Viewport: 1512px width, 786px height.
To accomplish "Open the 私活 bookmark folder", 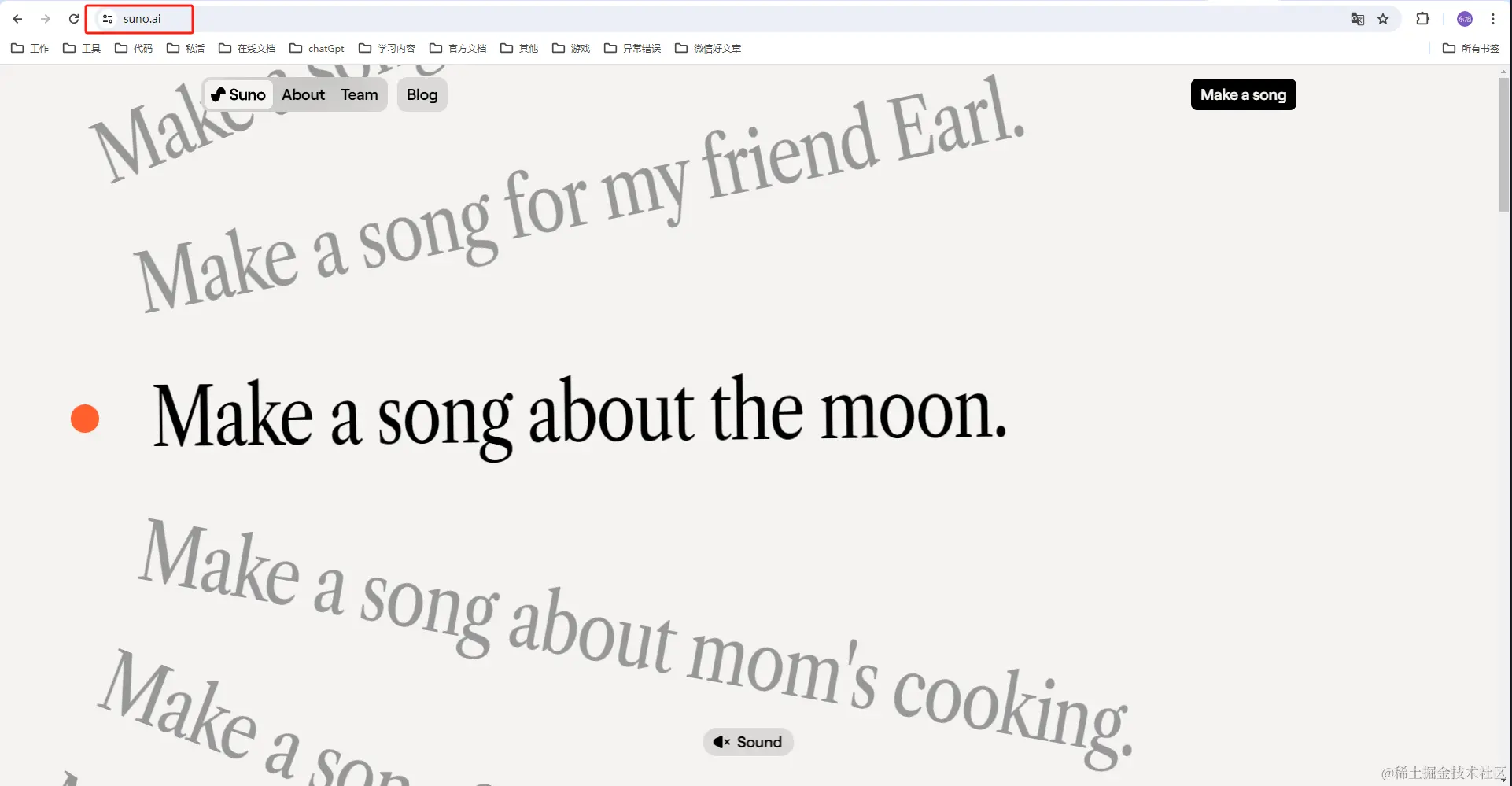I will click(x=186, y=48).
